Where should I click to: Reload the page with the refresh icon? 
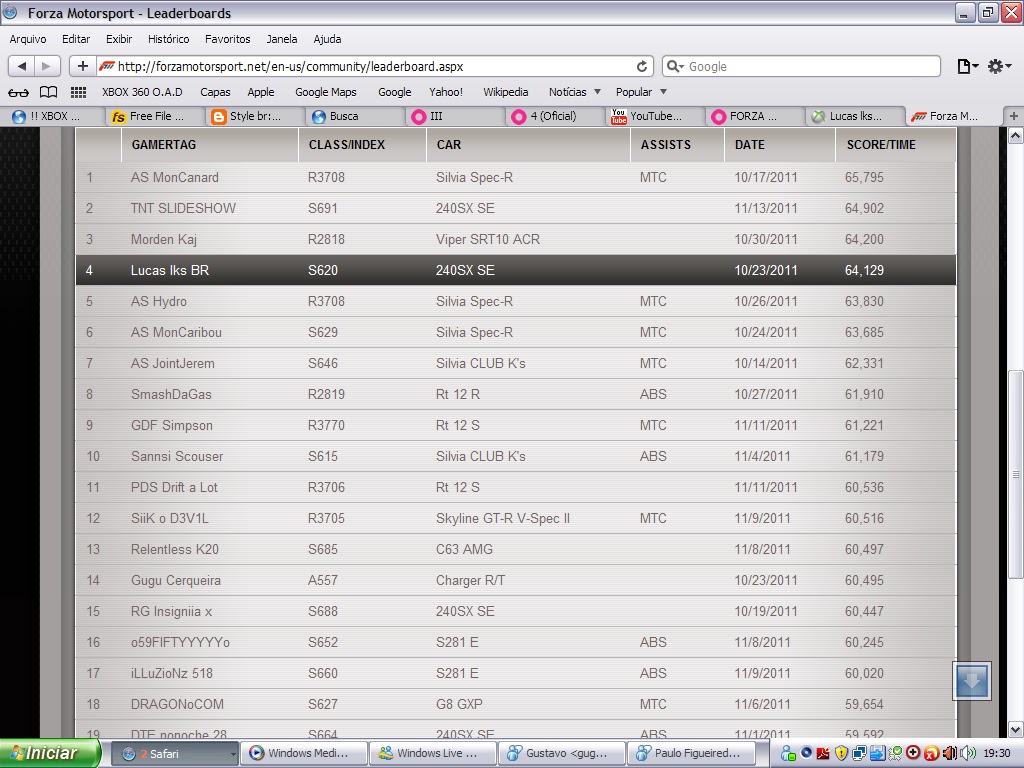pos(642,67)
